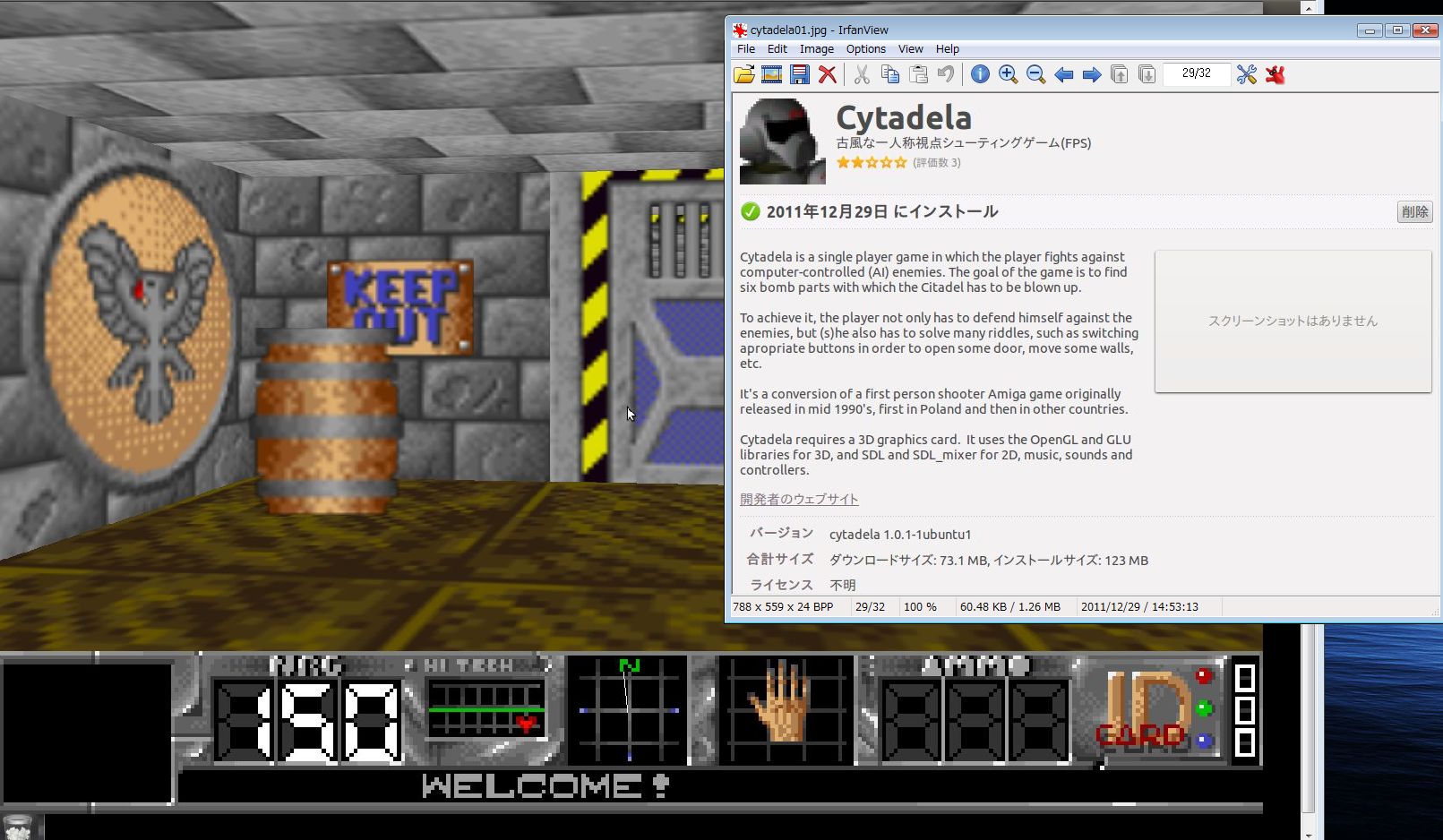Screen dimensions: 1443x840
Task: Click the KEEP OUT sign in the game
Action: click(400, 306)
